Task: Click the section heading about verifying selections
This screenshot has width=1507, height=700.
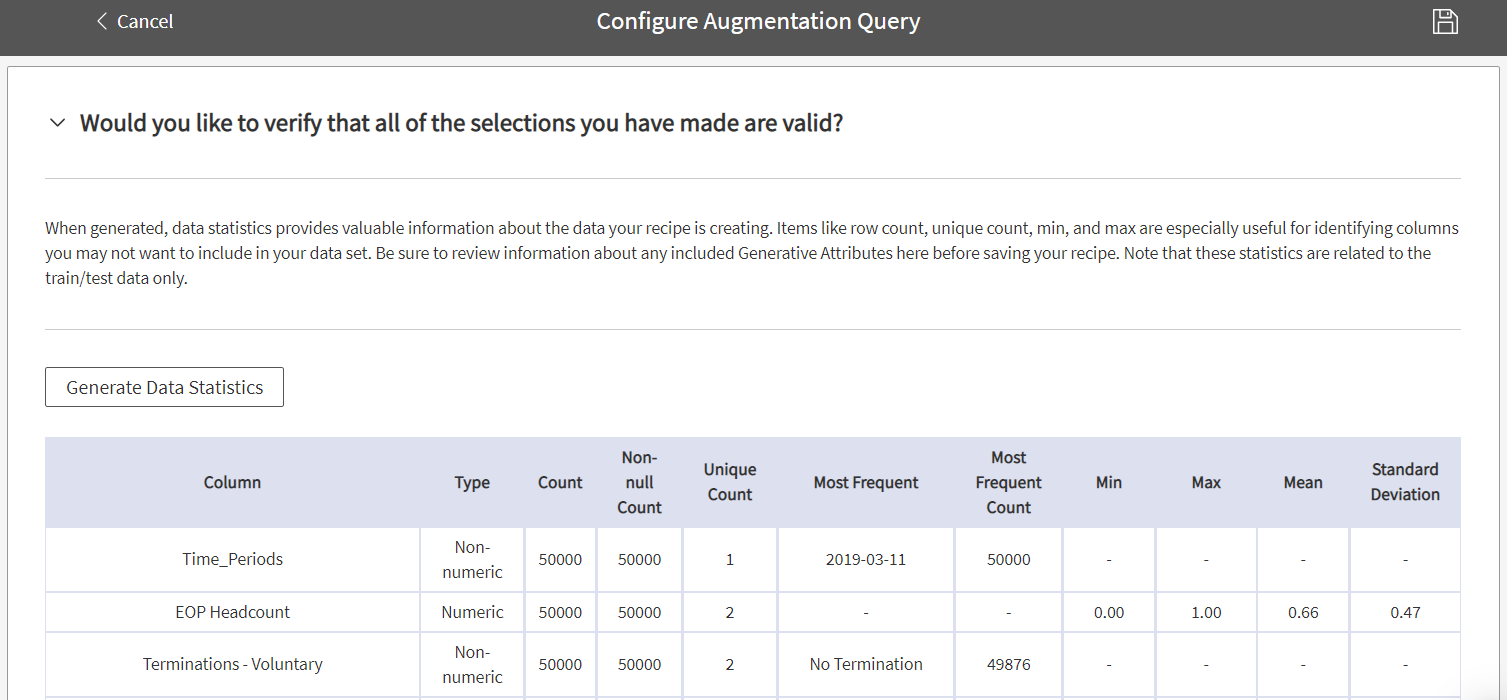Action: pyautogui.click(x=461, y=123)
